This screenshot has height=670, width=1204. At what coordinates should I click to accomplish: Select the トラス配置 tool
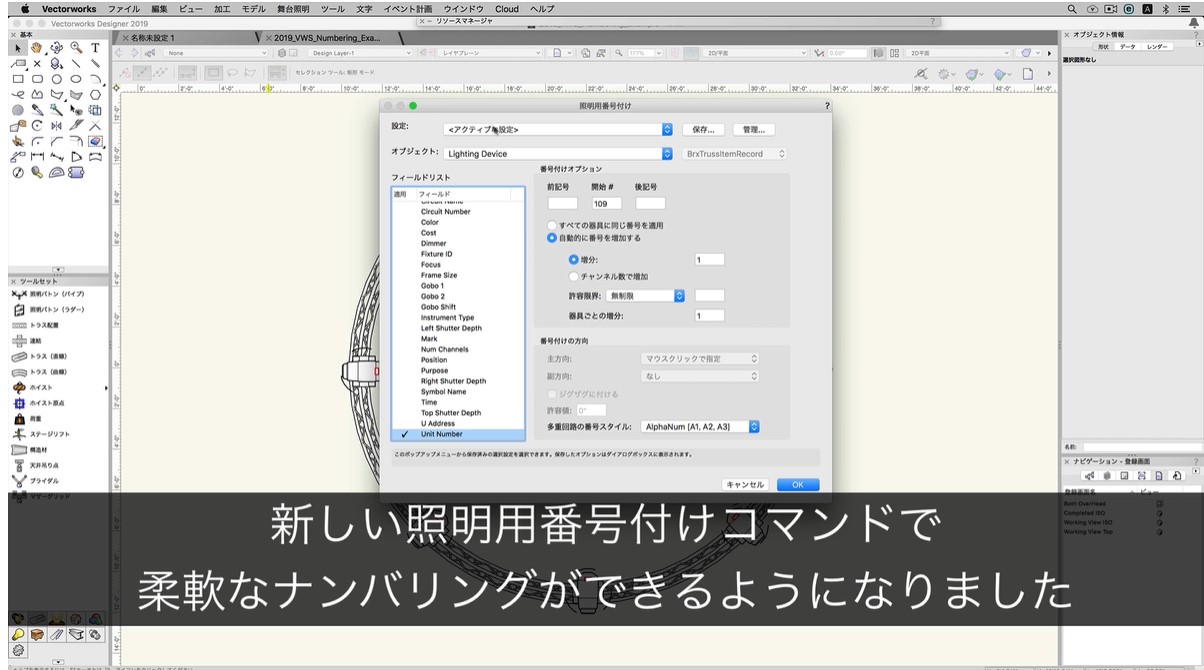(x=34, y=325)
